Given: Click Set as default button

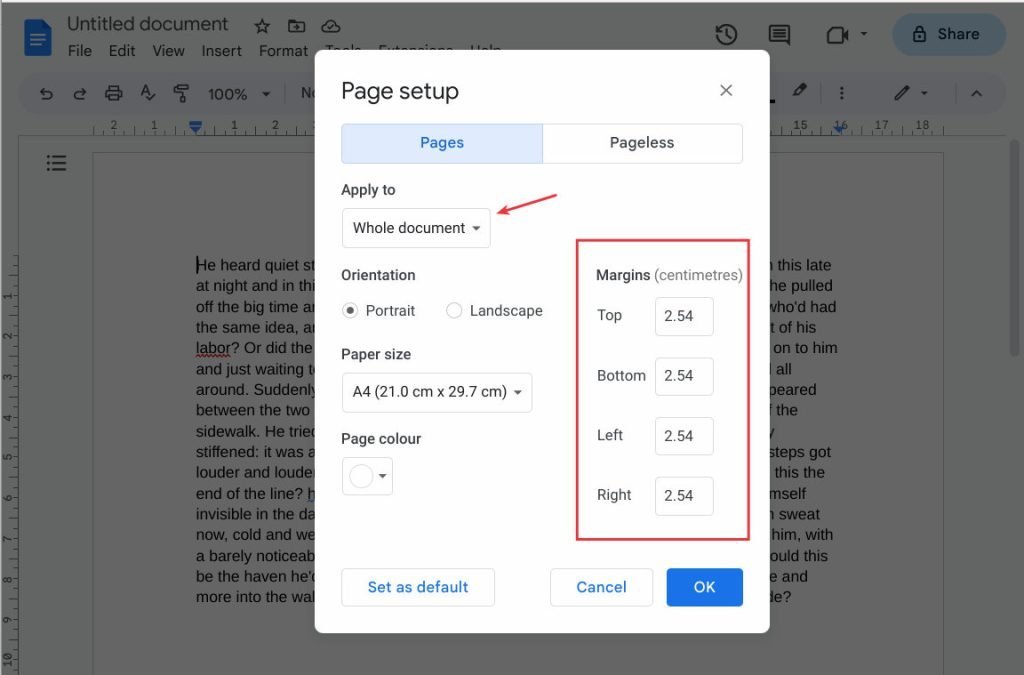Looking at the screenshot, I should [x=418, y=587].
